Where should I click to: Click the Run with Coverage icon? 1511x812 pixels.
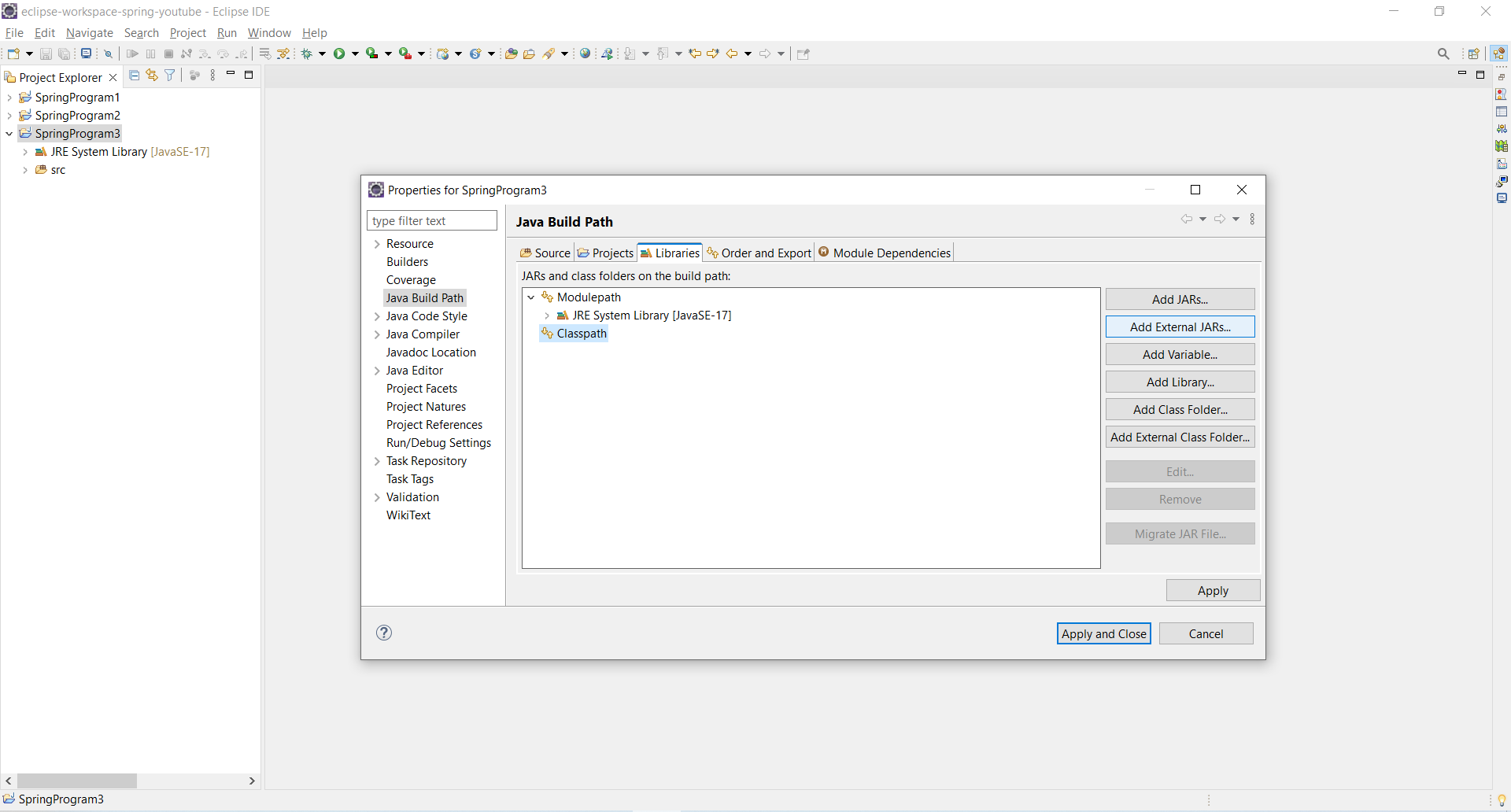(x=372, y=54)
